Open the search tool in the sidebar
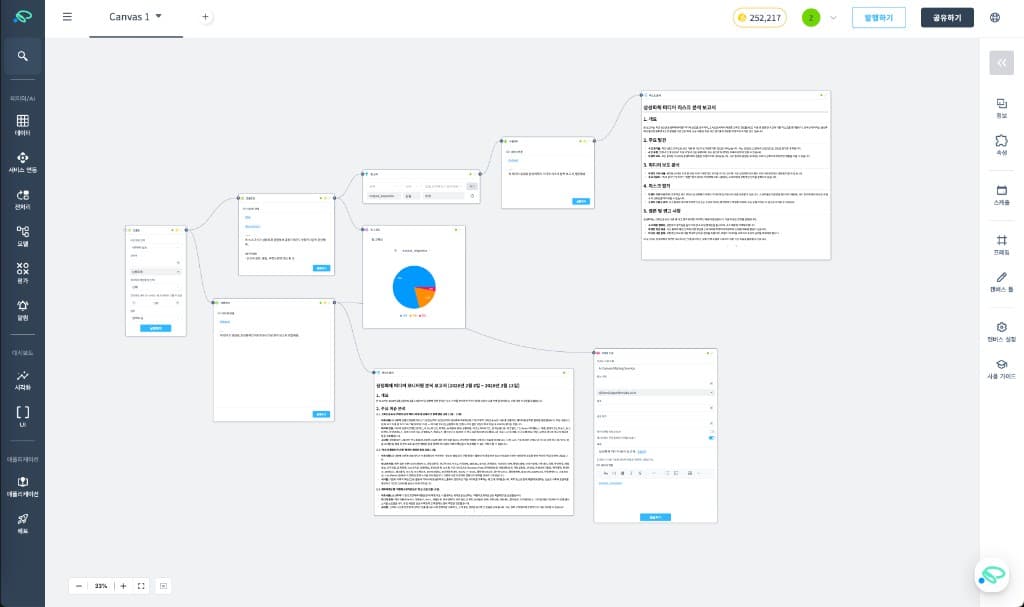This screenshot has width=1024, height=607. pos(22,56)
